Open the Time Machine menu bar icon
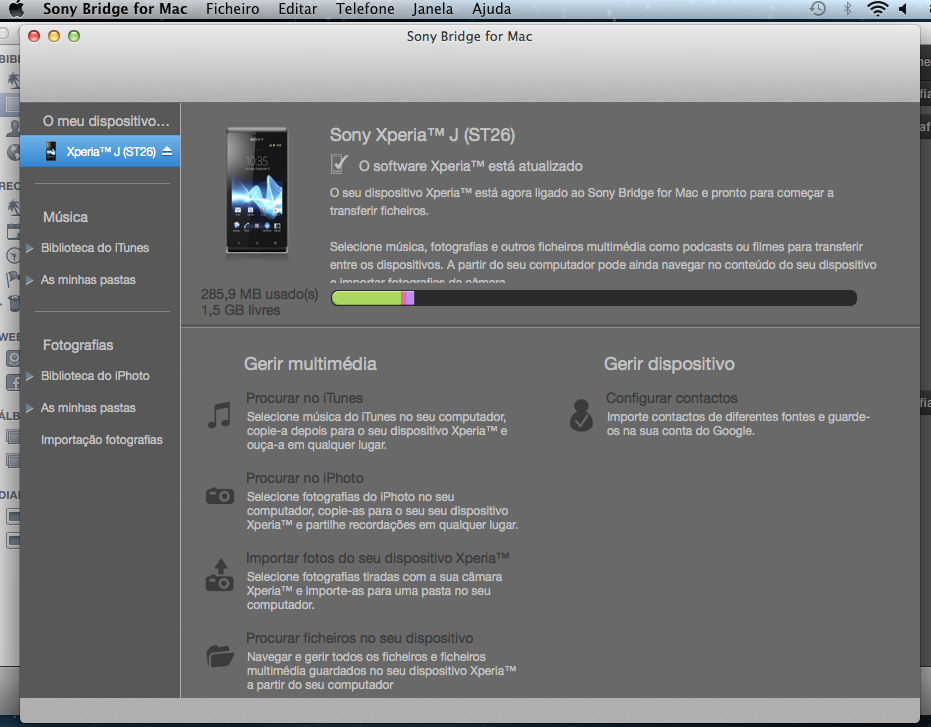 coord(817,9)
